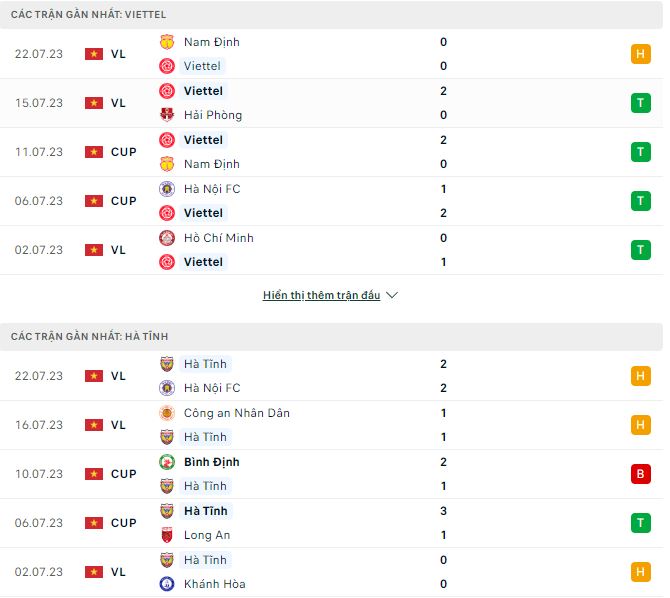Click Khánh Hòa club crest icon
Screen dimensions: 670x598
[x=167, y=584]
